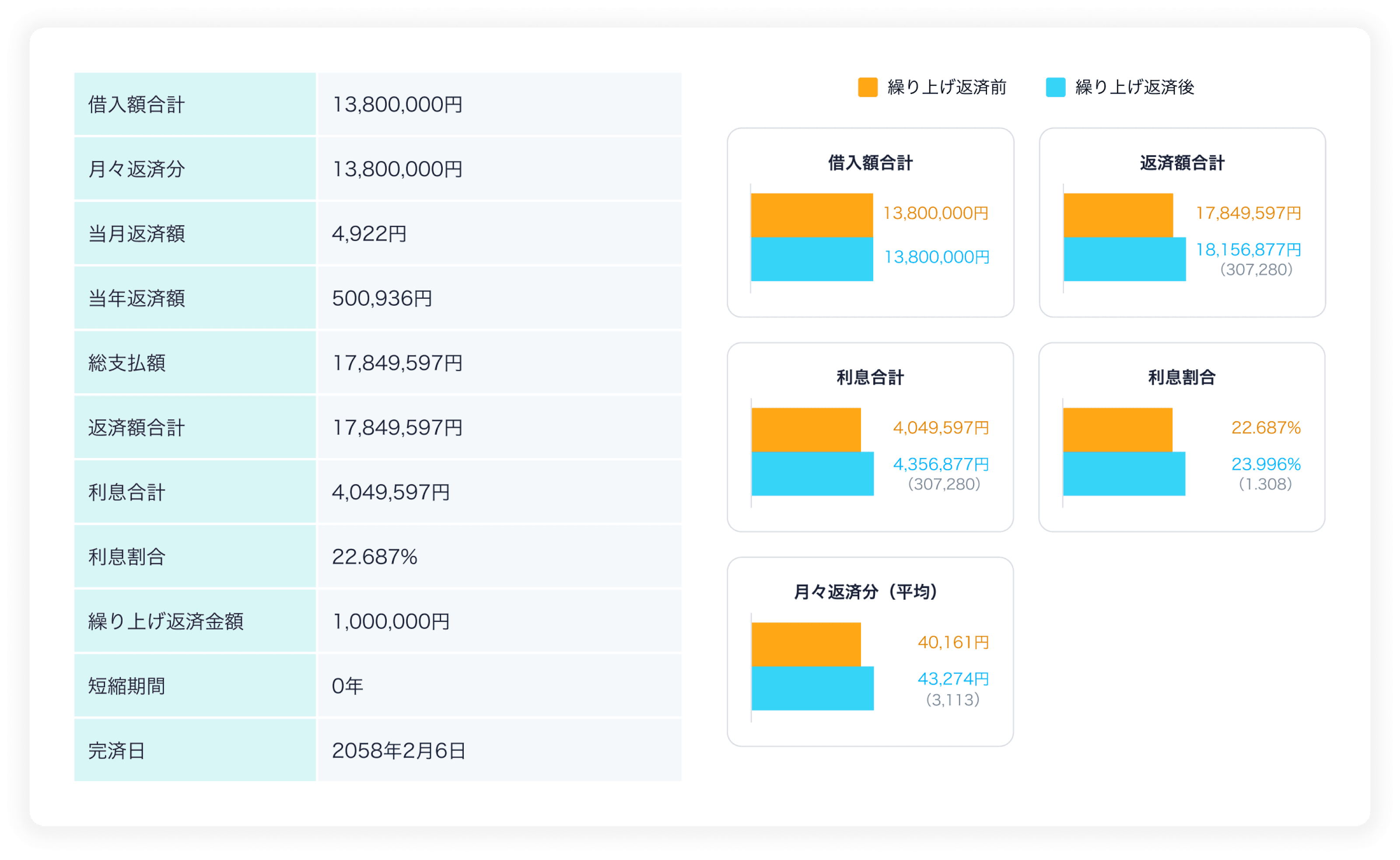Select the 当月返済額 table row label
Image resolution: width=1400 pixels, height=860 pixels.
[x=136, y=234]
